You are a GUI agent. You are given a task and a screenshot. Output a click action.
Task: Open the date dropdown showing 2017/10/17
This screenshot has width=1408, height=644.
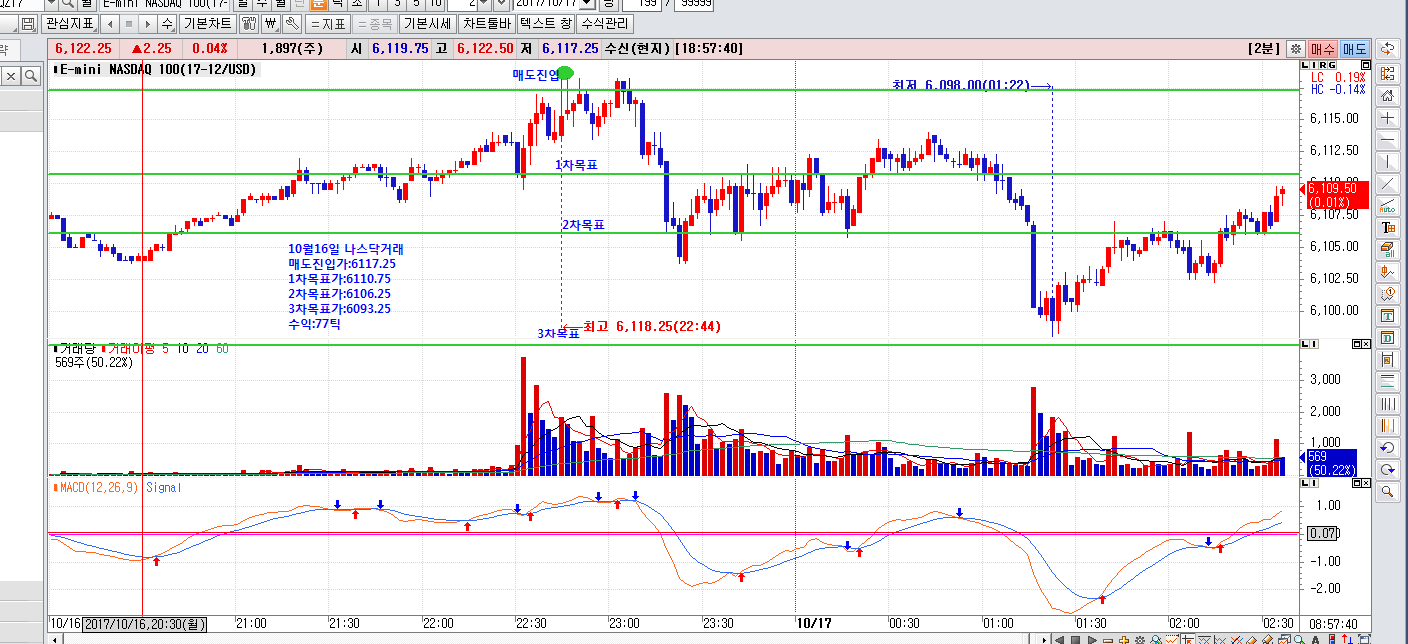click(587, 3)
